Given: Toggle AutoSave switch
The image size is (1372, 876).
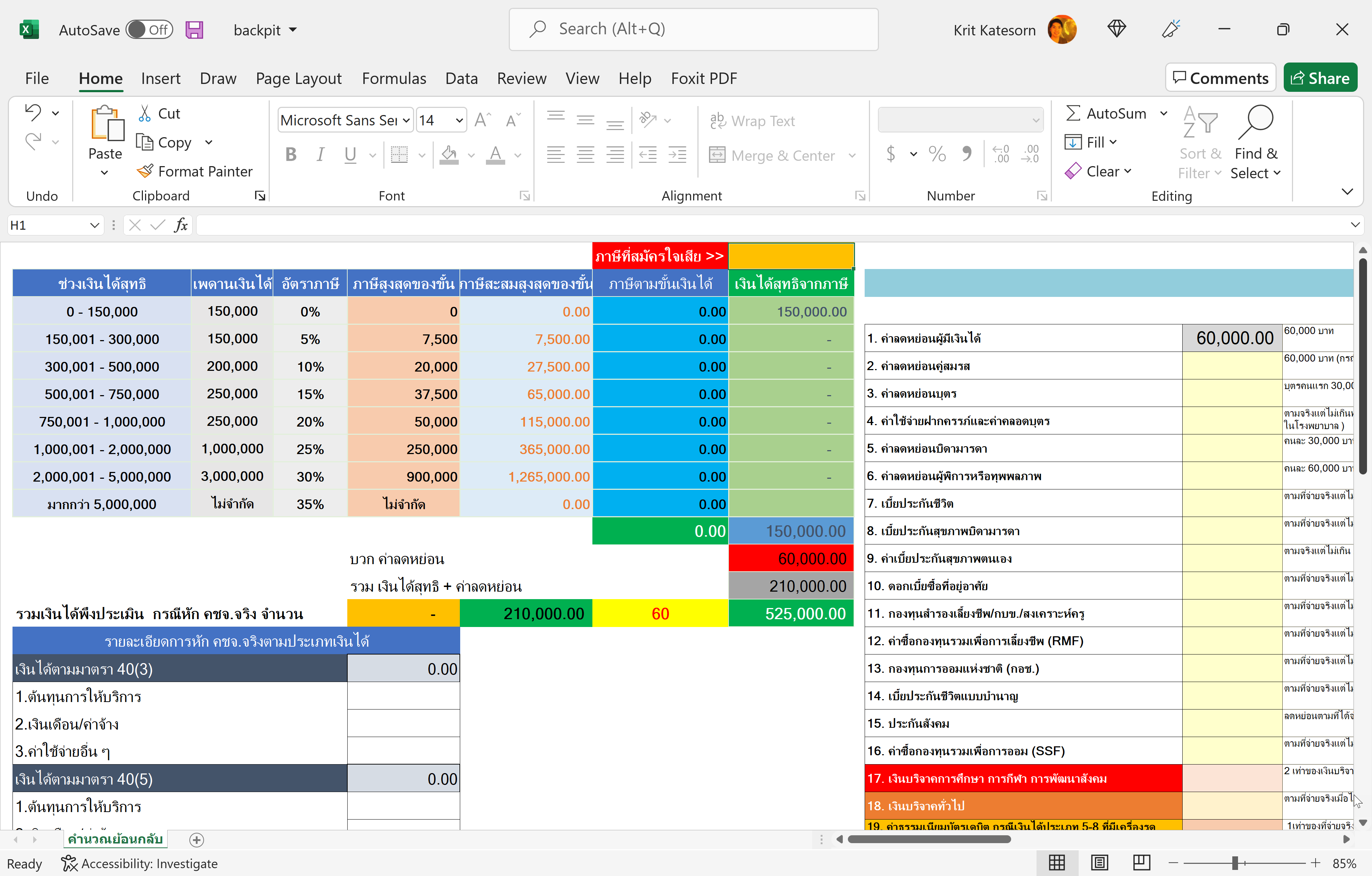Looking at the screenshot, I should (x=149, y=30).
